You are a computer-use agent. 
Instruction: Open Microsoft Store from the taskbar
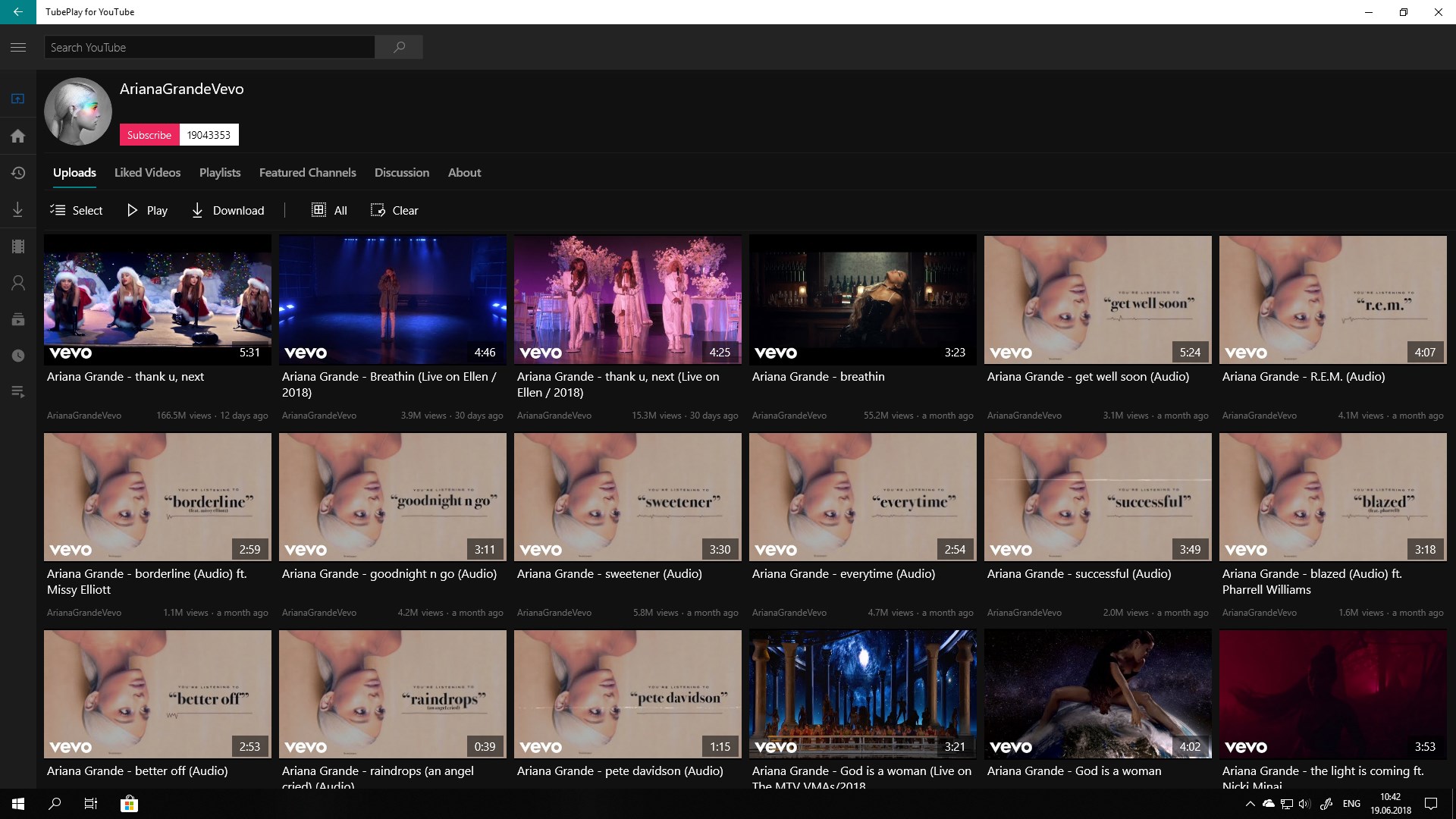click(129, 804)
